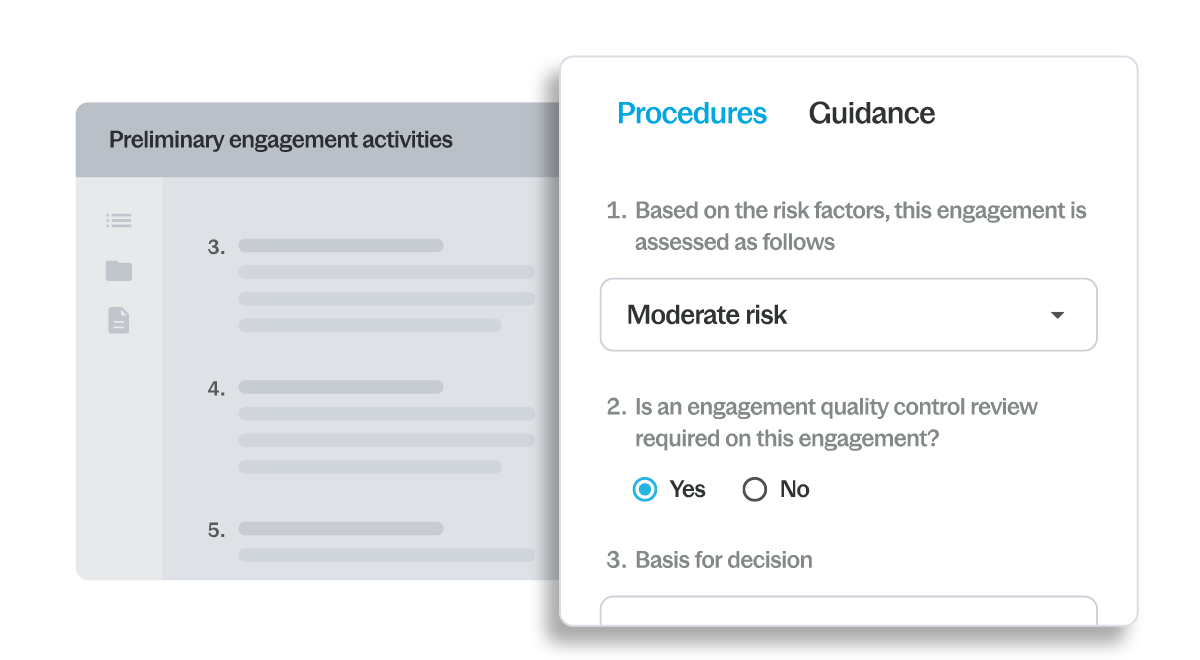Click the 'No' label text

(795, 489)
